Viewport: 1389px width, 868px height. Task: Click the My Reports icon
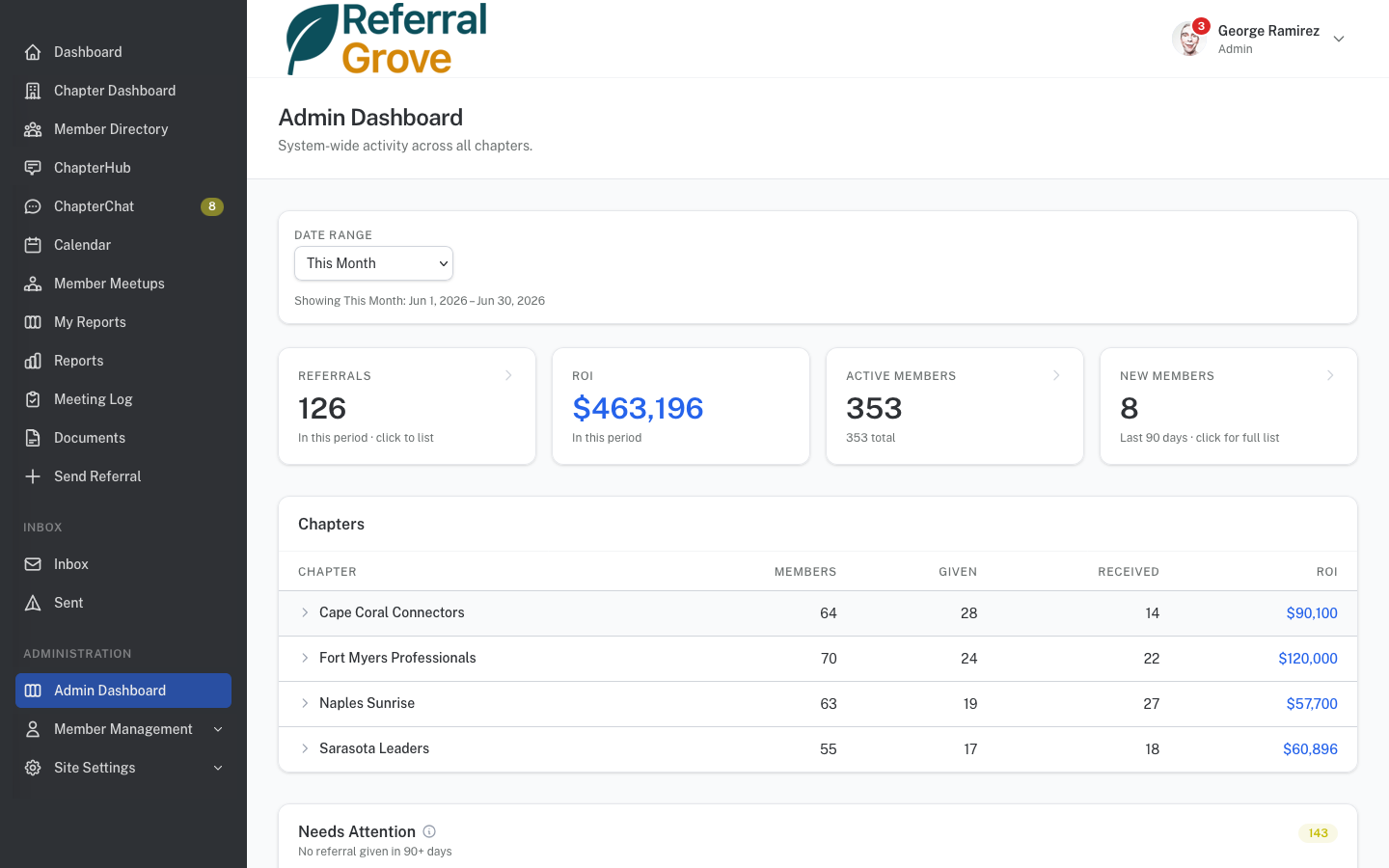point(33,322)
